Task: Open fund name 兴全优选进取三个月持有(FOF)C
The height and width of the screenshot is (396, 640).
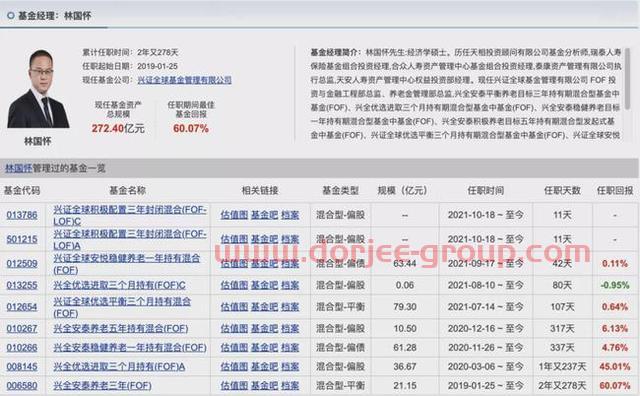Action: pyautogui.click(x=119, y=285)
